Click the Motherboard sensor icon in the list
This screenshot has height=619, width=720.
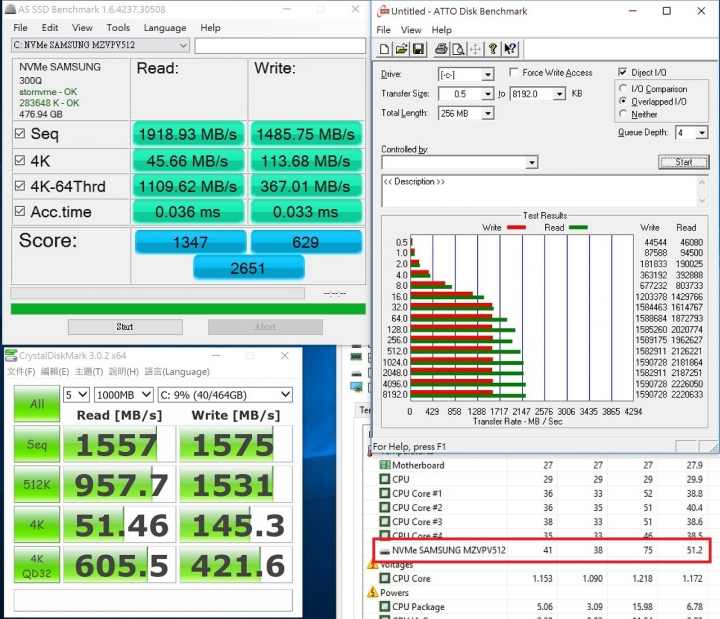pyautogui.click(x=385, y=465)
